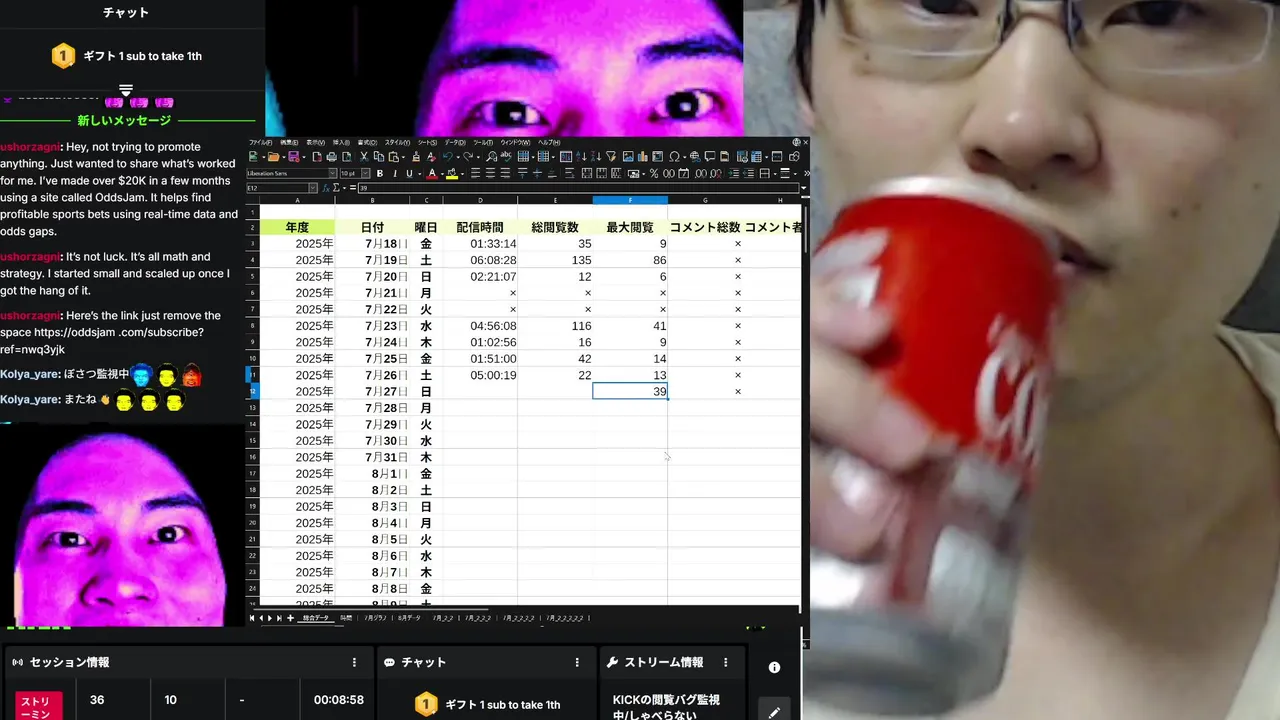This screenshot has width=1280, height=720.
Task: Insert a chart using the chart icon
Action: (643, 157)
